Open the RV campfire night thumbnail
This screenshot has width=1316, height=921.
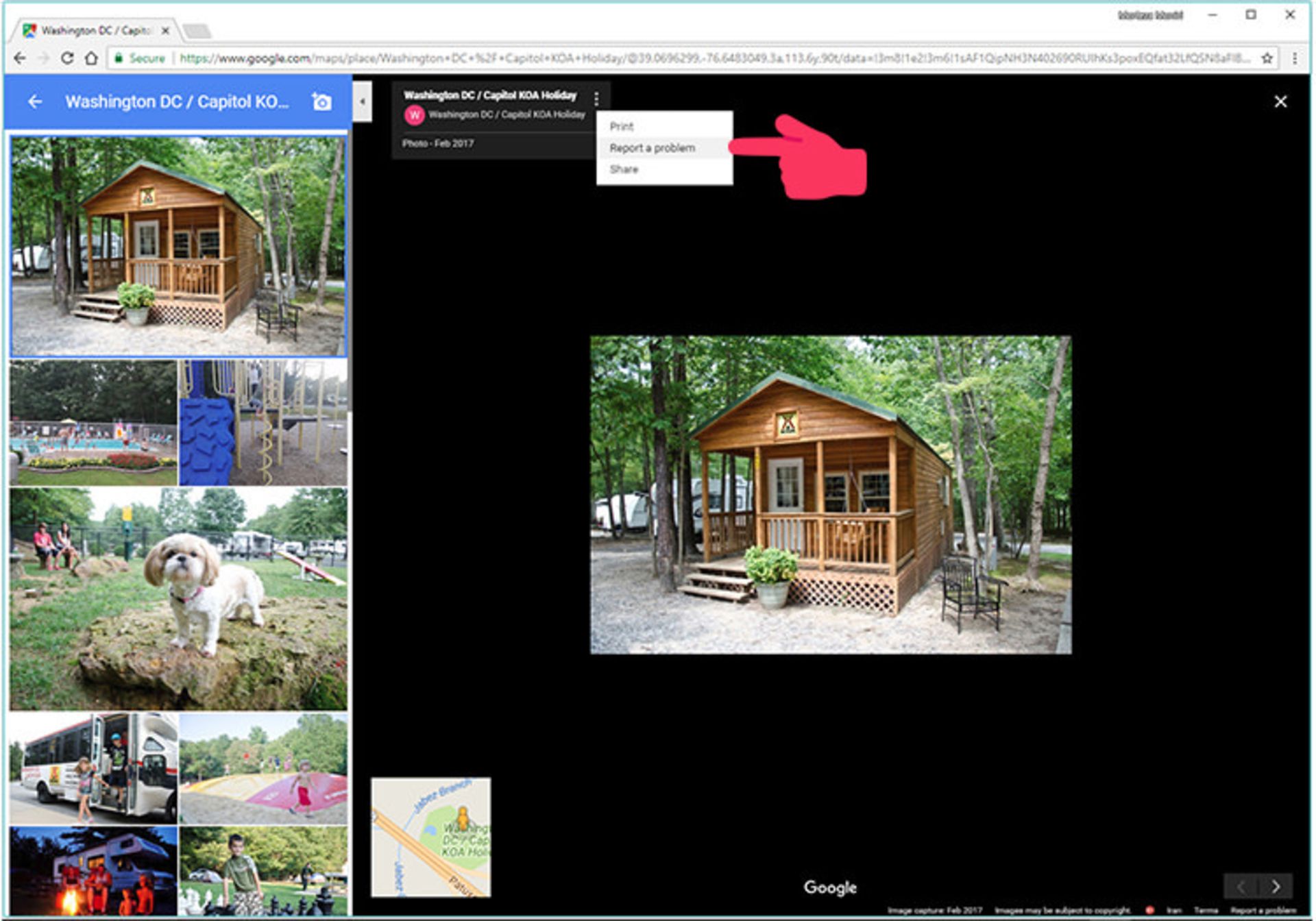93,870
